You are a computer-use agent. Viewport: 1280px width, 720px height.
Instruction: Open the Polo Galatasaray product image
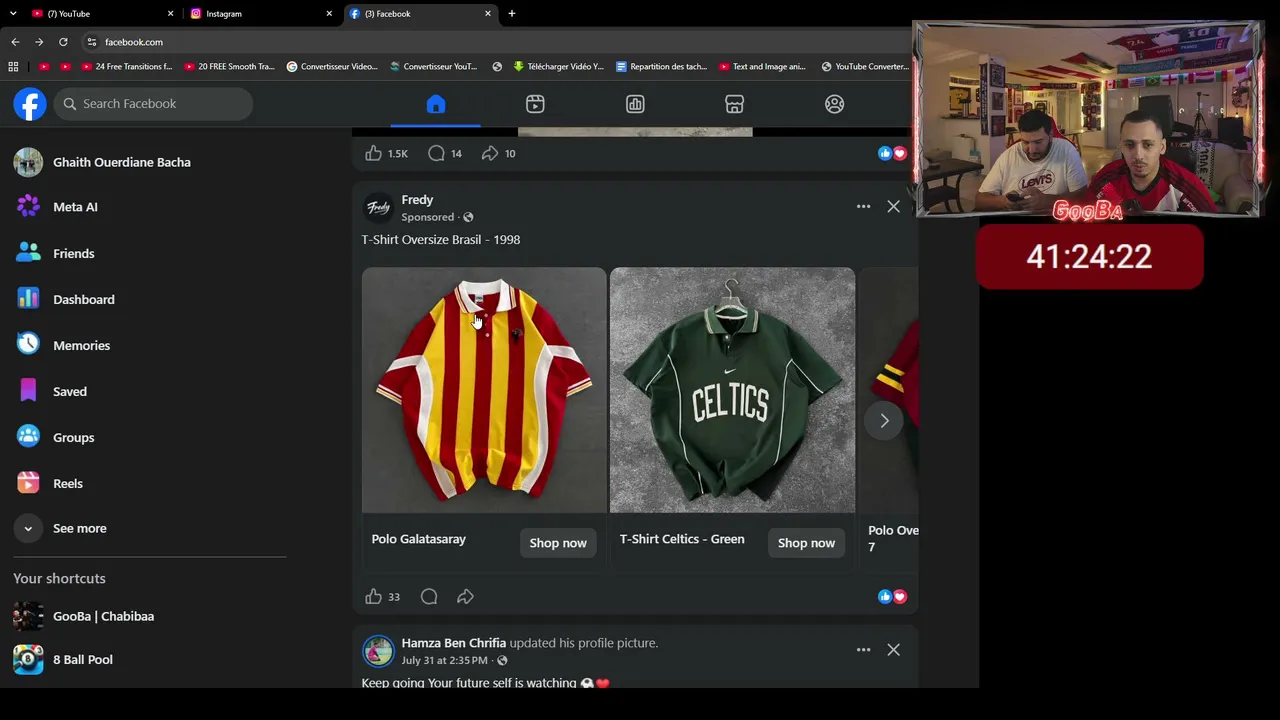point(484,390)
